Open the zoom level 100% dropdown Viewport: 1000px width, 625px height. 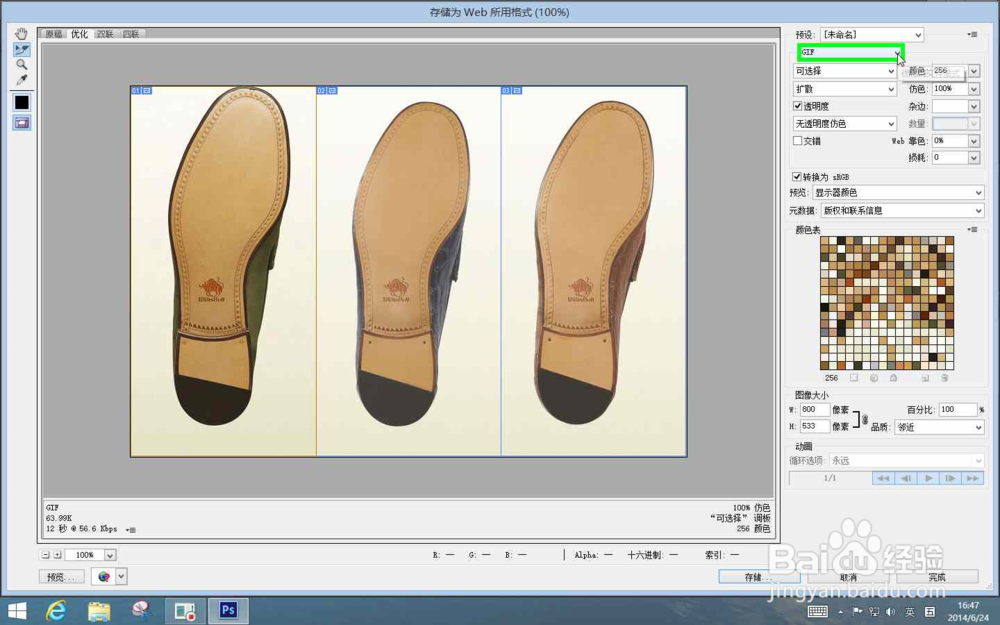pos(110,555)
